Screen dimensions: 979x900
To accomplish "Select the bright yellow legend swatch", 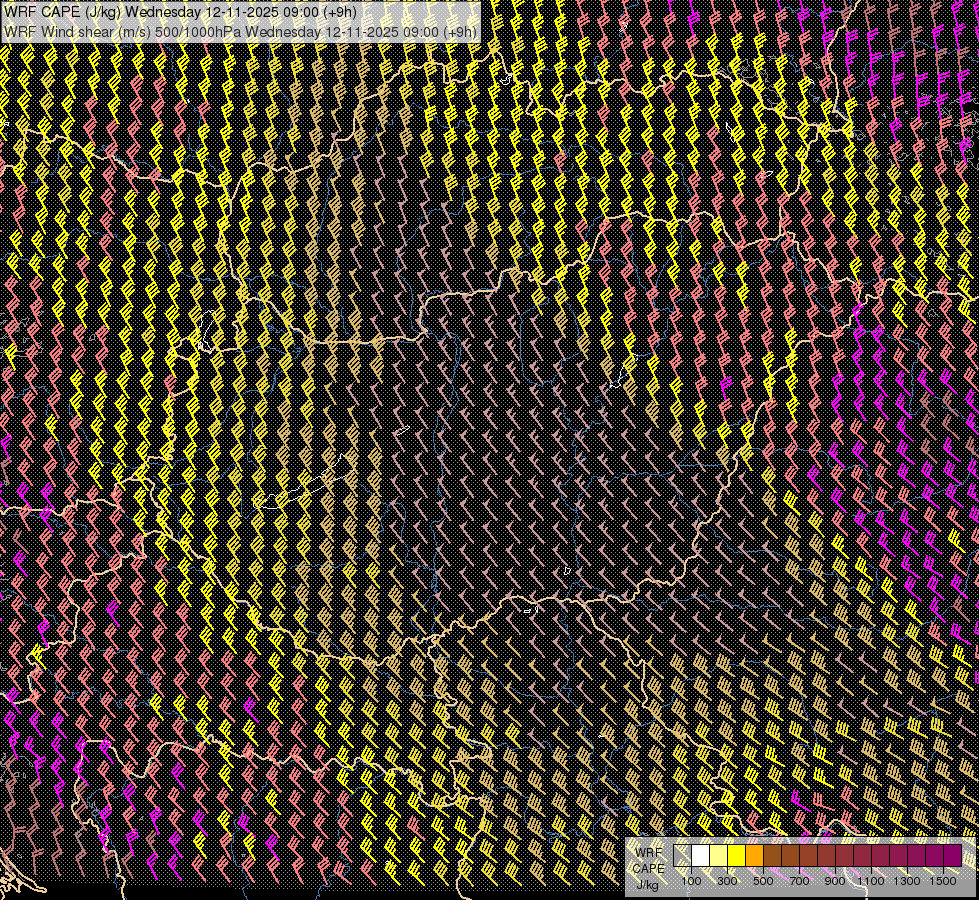I will (737, 856).
